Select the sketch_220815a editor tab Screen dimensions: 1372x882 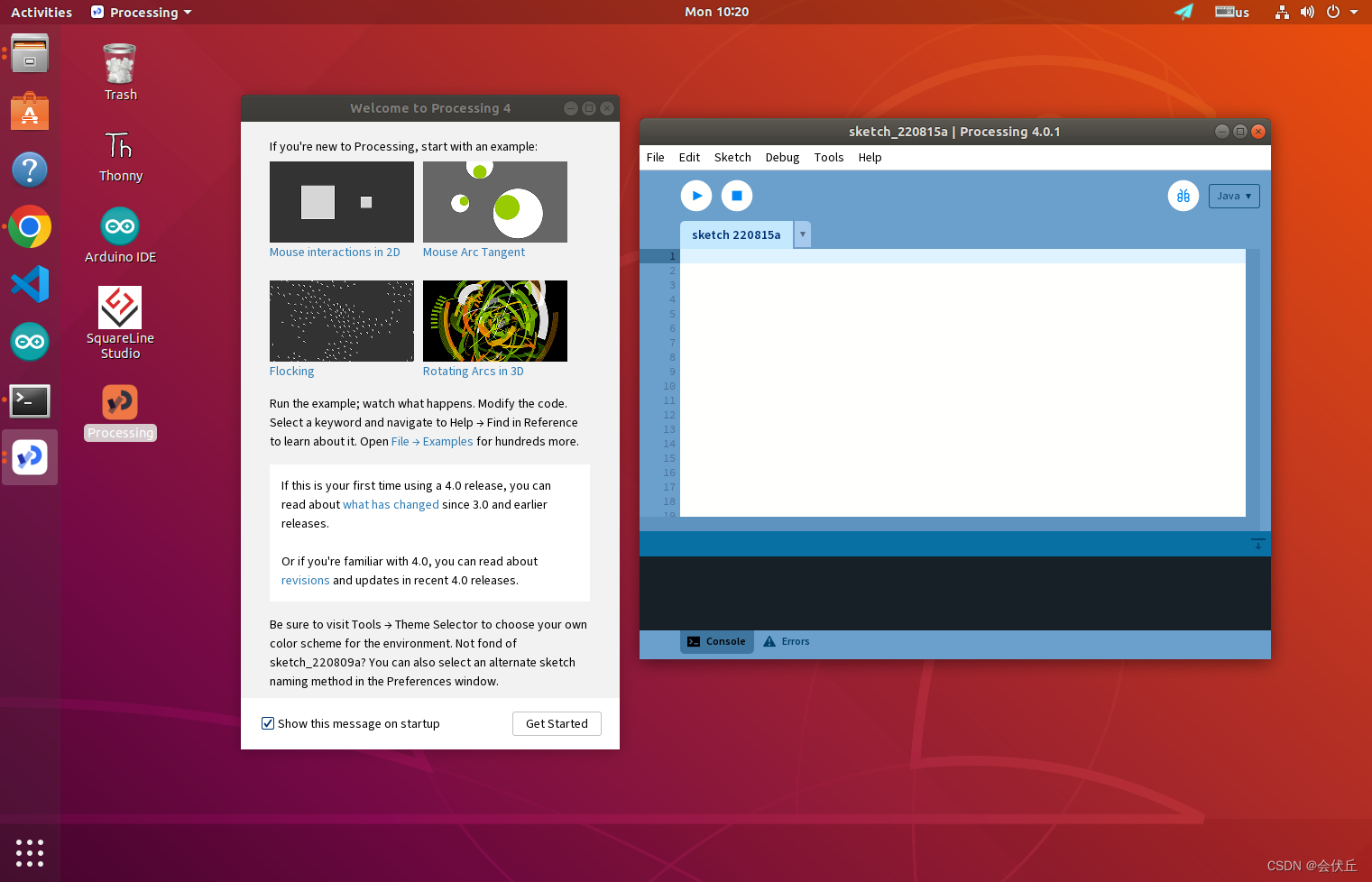(736, 234)
